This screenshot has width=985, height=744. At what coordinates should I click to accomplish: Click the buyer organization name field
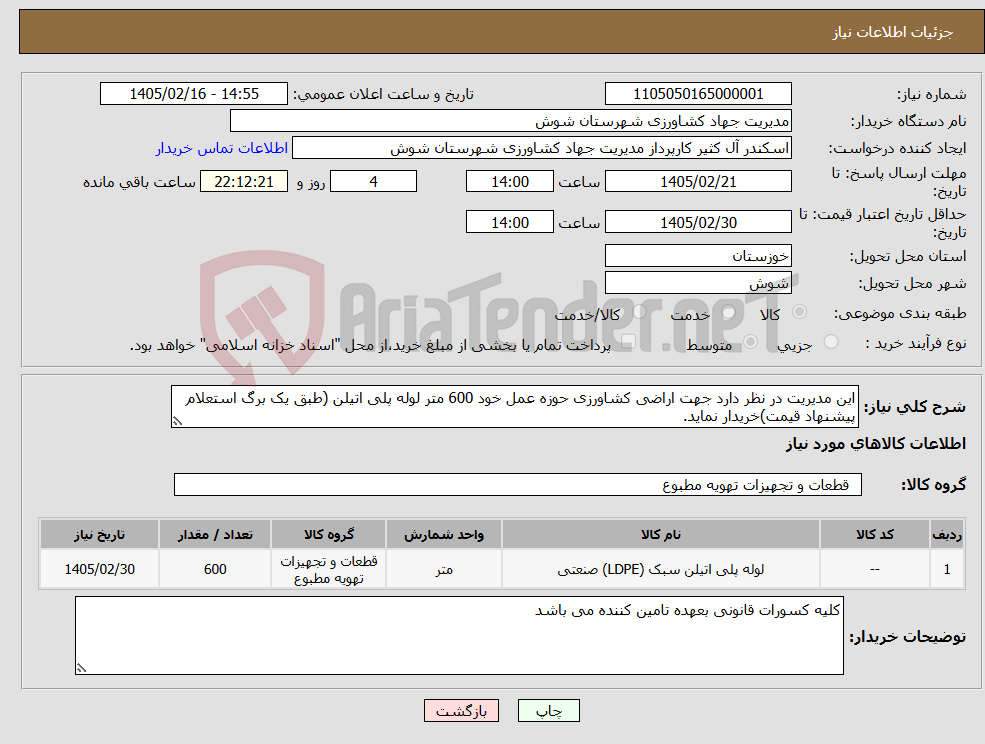coord(511,121)
